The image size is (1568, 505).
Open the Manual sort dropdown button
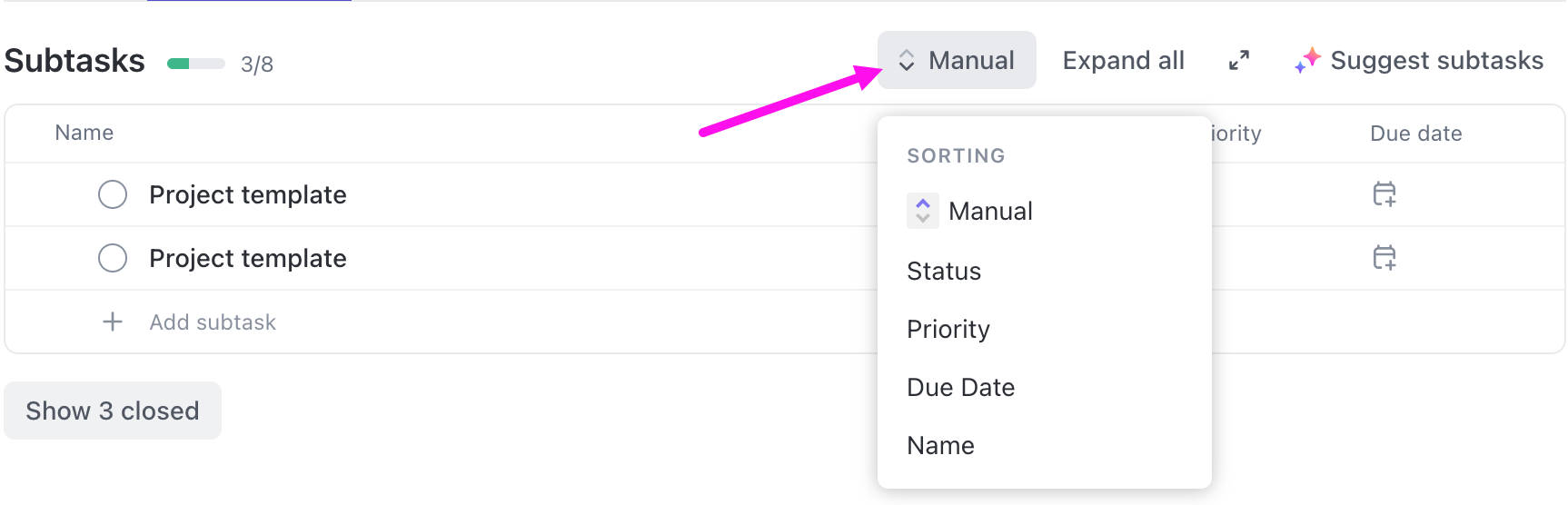[x=957, y=61]
